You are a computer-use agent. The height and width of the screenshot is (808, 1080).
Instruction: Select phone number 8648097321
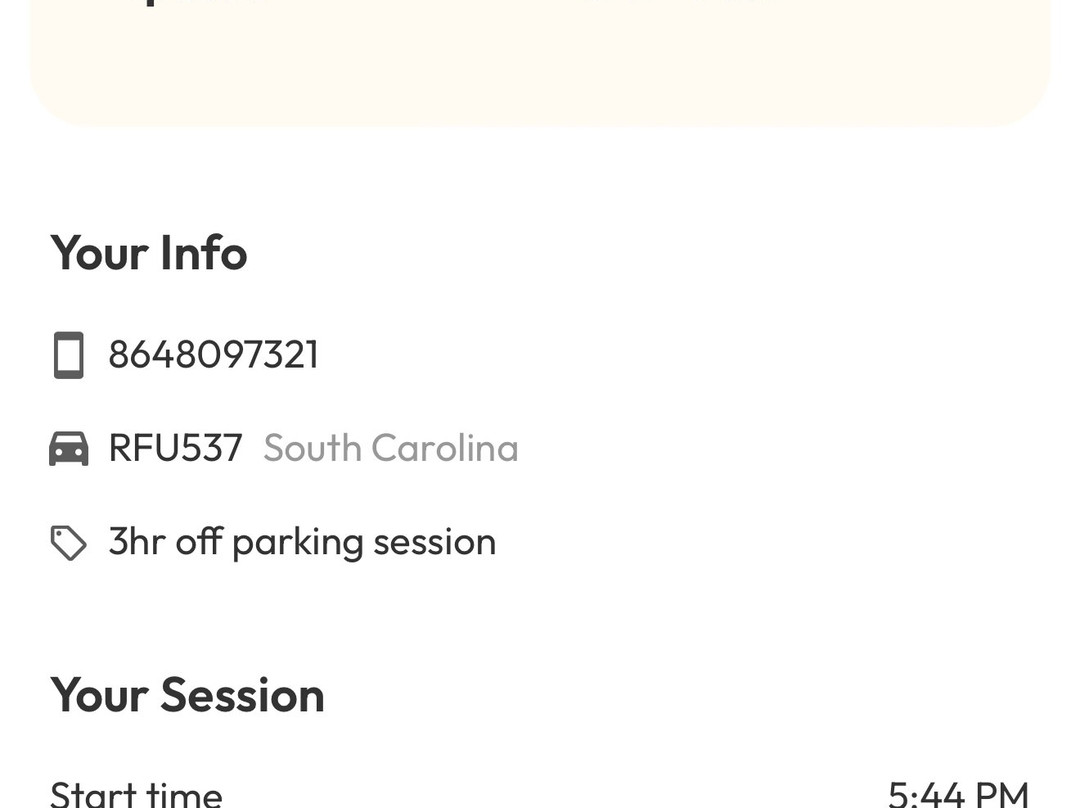tap(213, 355)
